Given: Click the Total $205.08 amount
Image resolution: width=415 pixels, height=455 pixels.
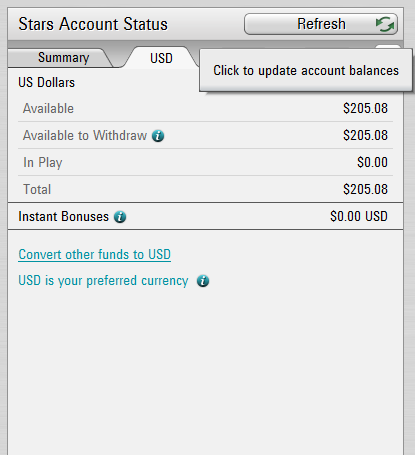Looking at the screenshot, I should click(x=365, y=190).
